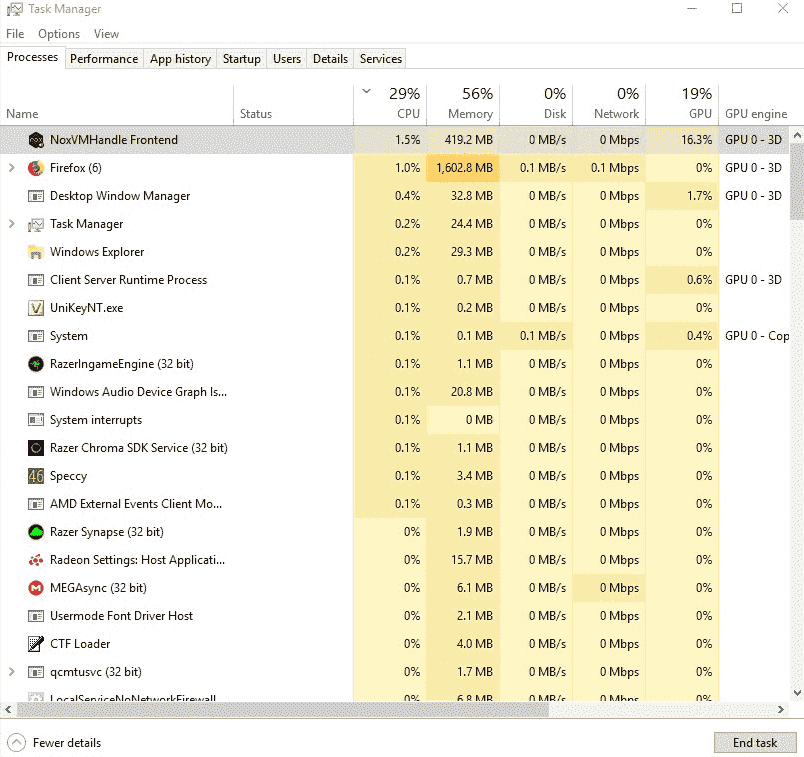Expand the Task Manager process group
Image resolution: width=804 pixels, height=757 pixels.
point(12,224)
